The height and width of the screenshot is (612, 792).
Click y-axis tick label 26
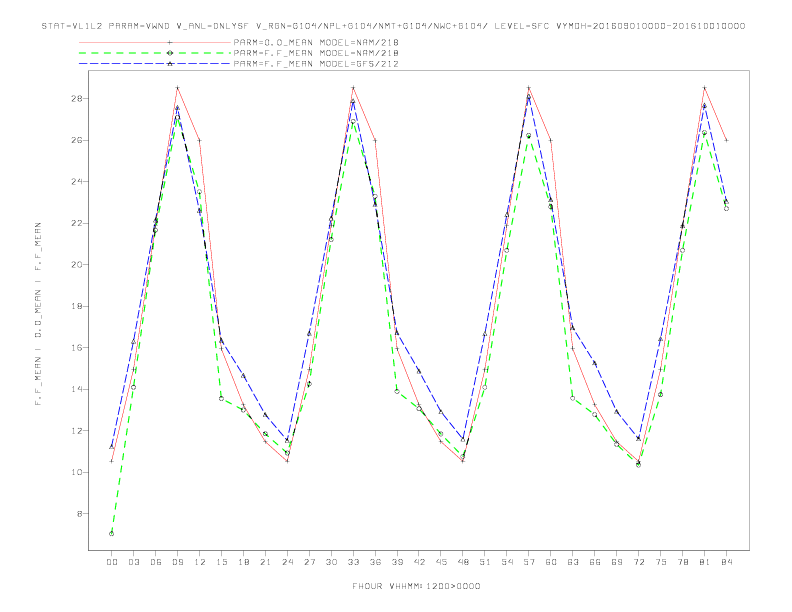76,140
